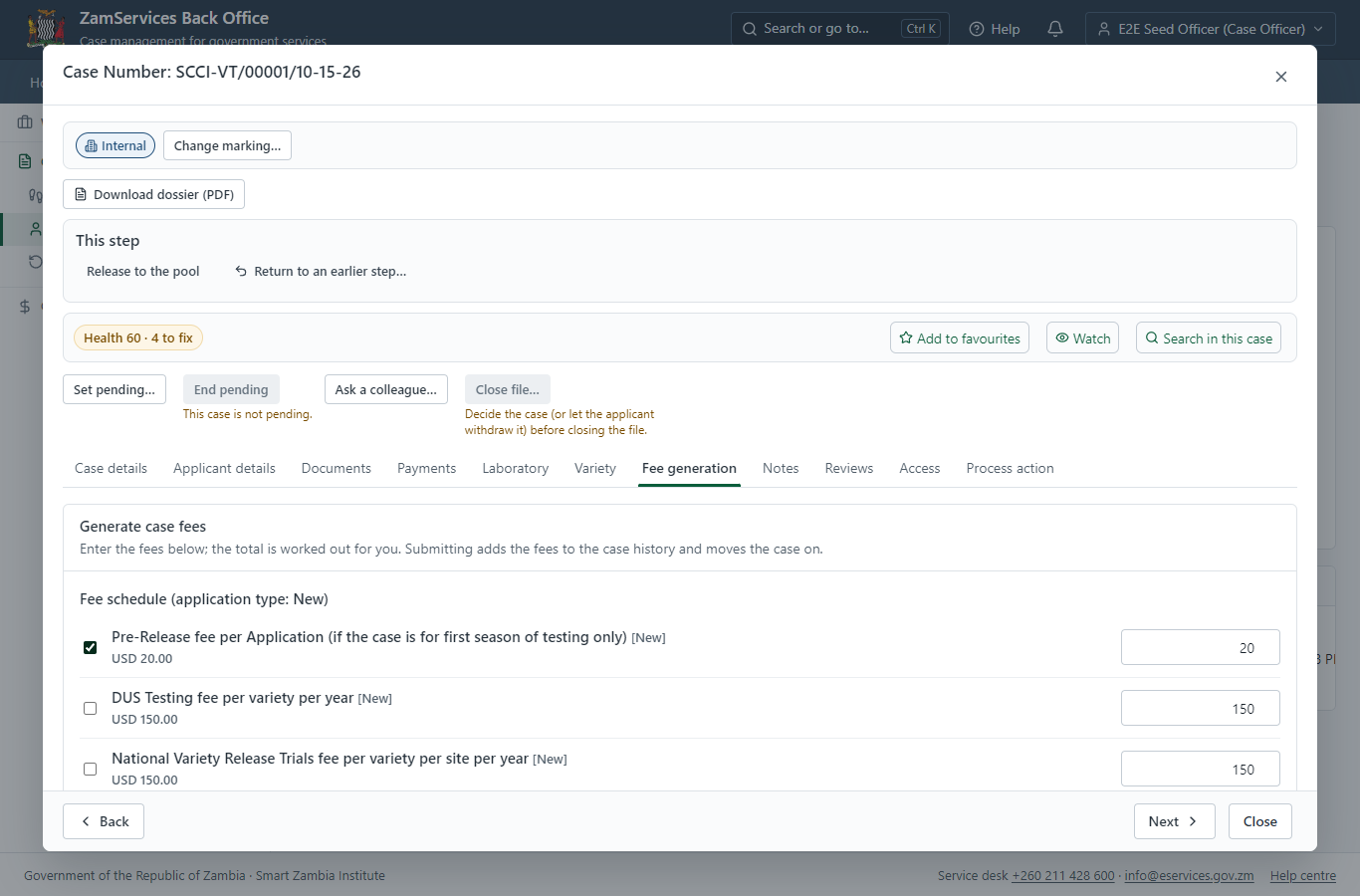Open the Variety tab
The height and width of the screenshot is (896, 1360).
point(595,468)
